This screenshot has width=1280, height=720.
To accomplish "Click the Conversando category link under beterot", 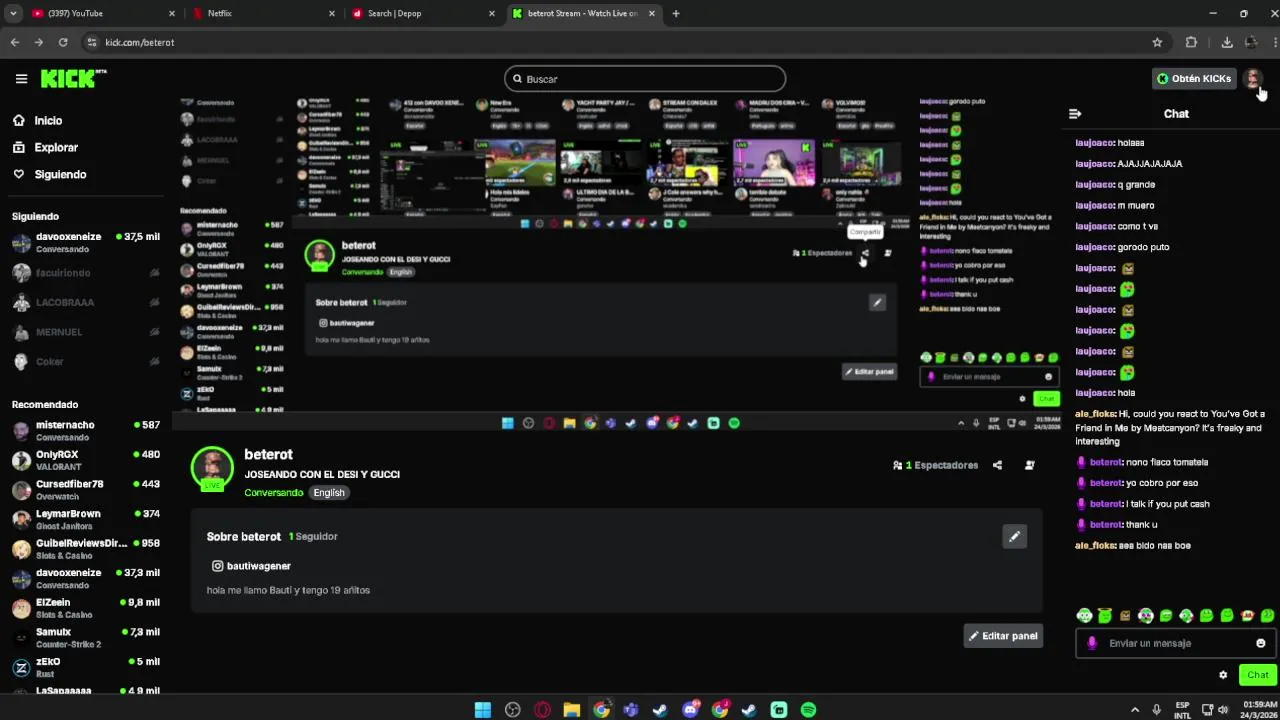I will click(273, 493).
